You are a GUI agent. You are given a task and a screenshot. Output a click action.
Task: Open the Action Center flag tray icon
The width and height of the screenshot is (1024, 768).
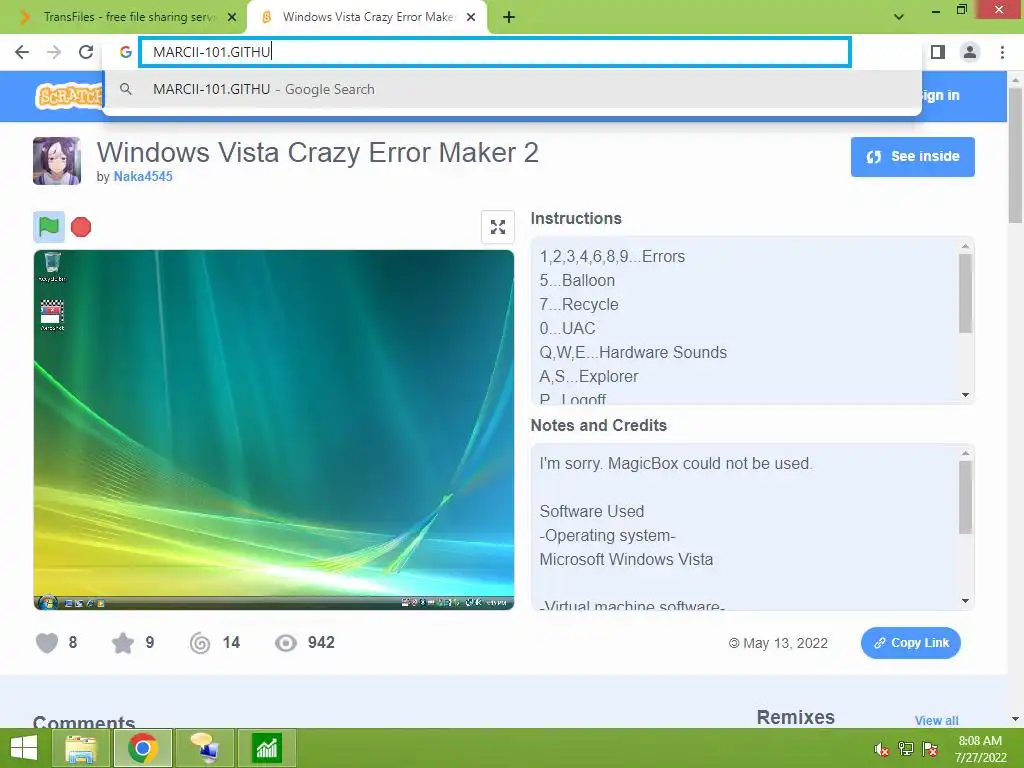pyautogui.click(x=931, y=749)
